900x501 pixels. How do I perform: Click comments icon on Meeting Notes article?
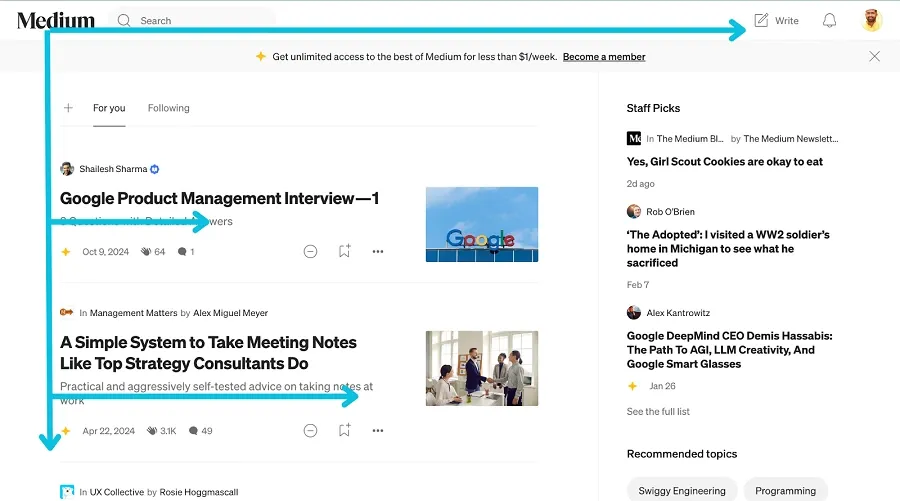[x=193, y=431]
